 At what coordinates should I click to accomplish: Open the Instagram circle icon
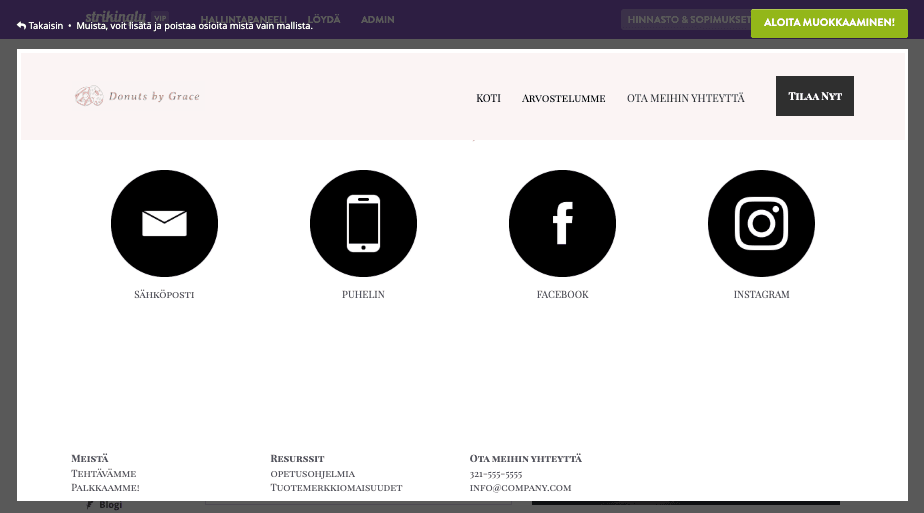(761, 223)
